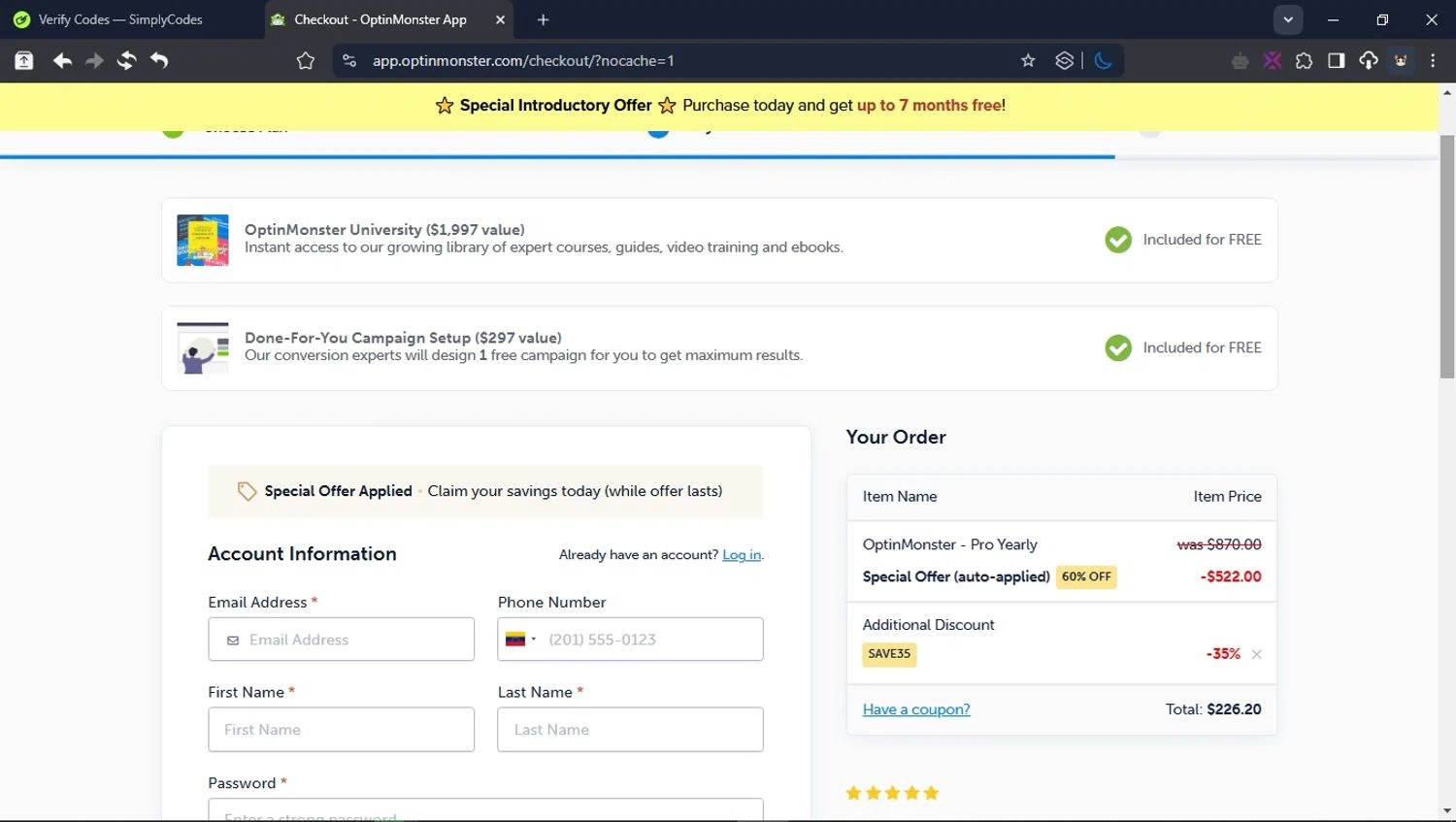Viewport: 1456px width, 822px height.
Task: Click the 'up to 7 months free!' text
Action: (x=931, y=105)
